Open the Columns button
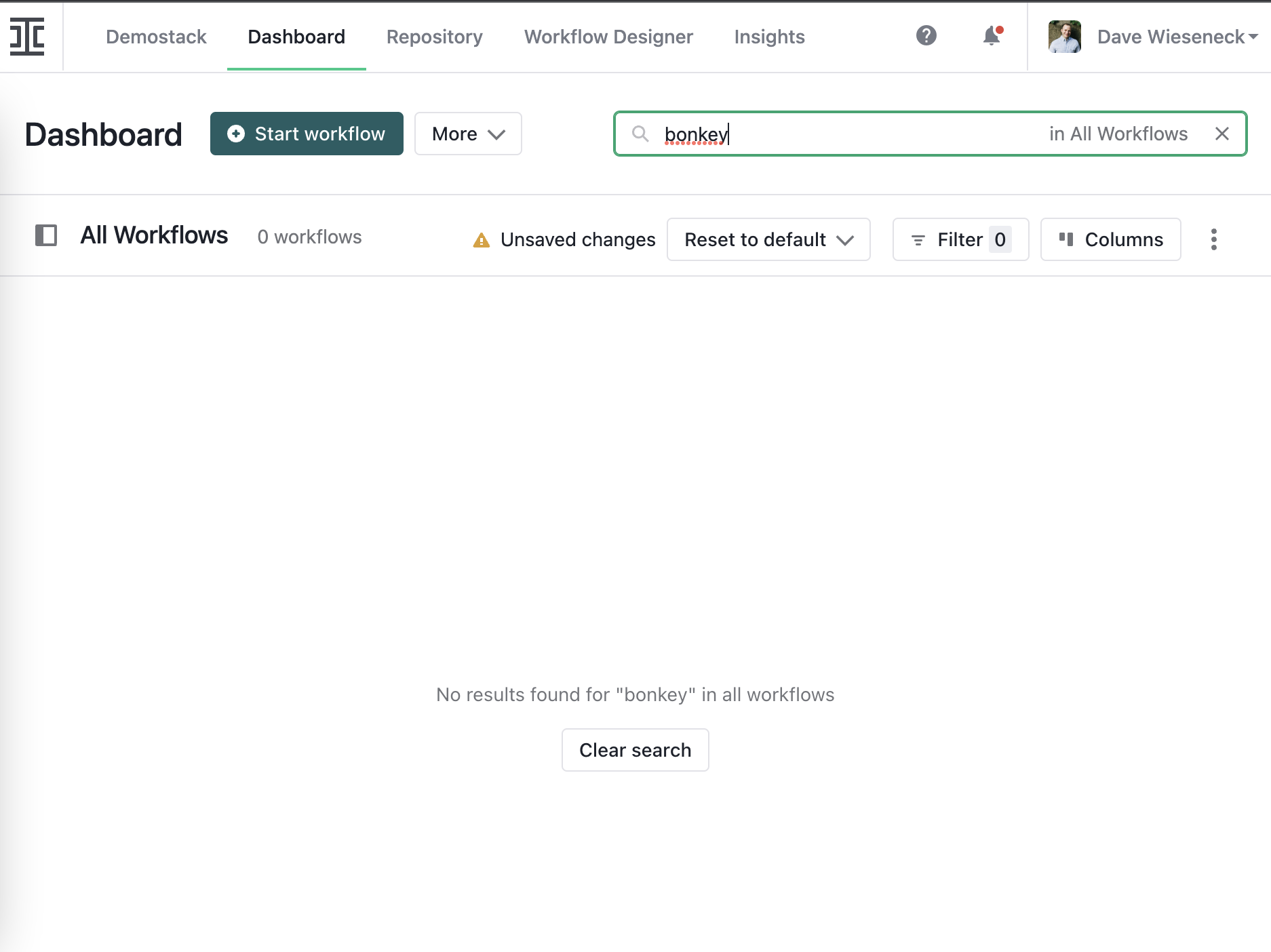1271x952 pixels. 1110,239
